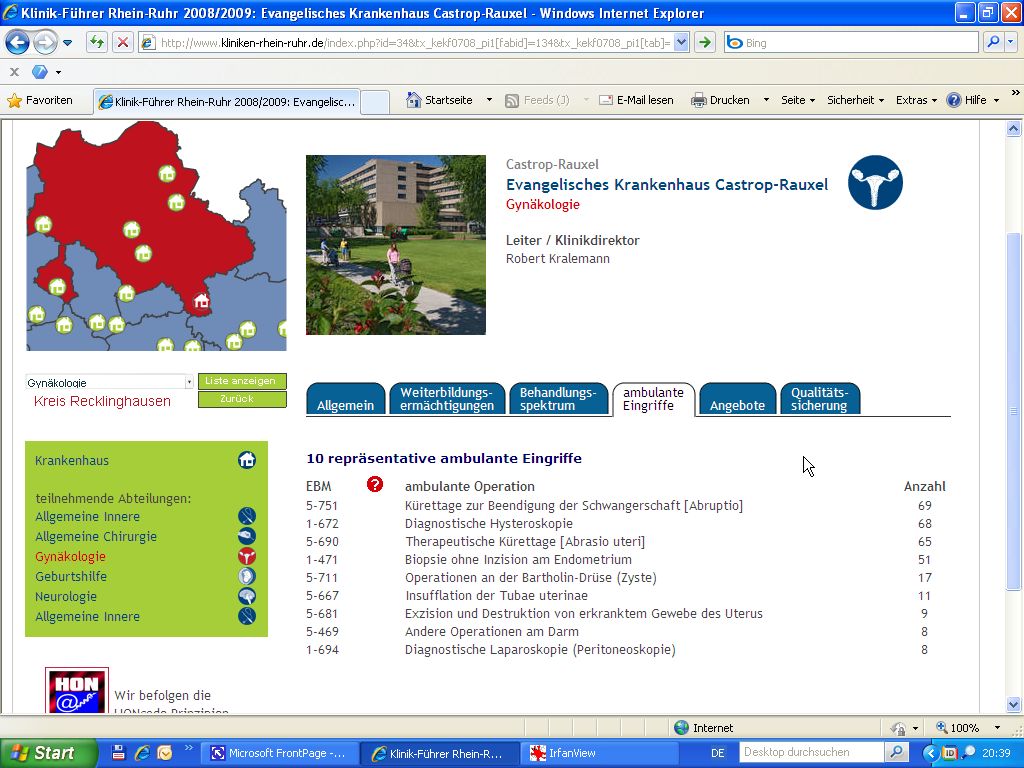
Task: Click the Geburtshilfe icon
Action: 247,576
